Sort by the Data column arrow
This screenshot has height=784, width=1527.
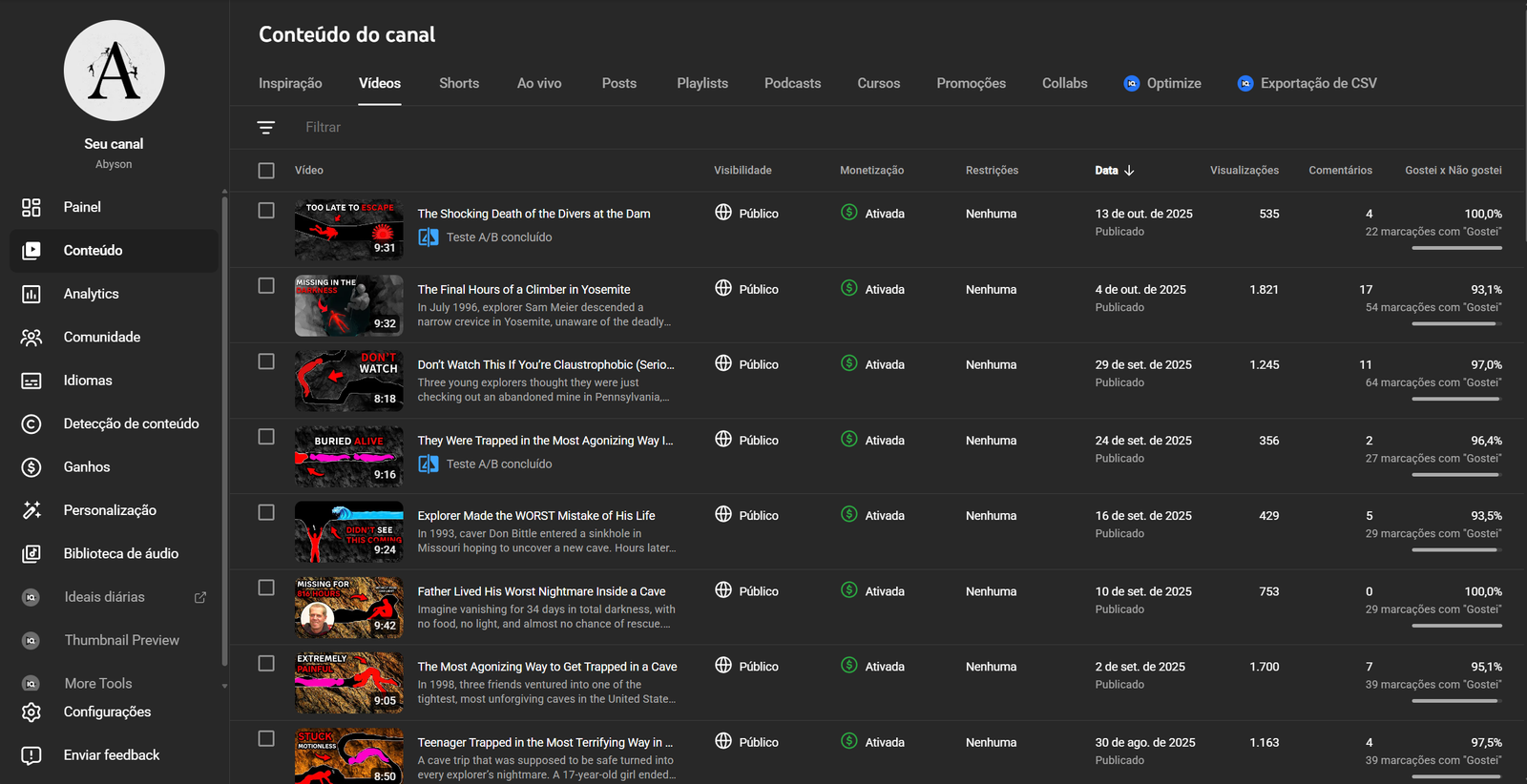(1129, 171)
